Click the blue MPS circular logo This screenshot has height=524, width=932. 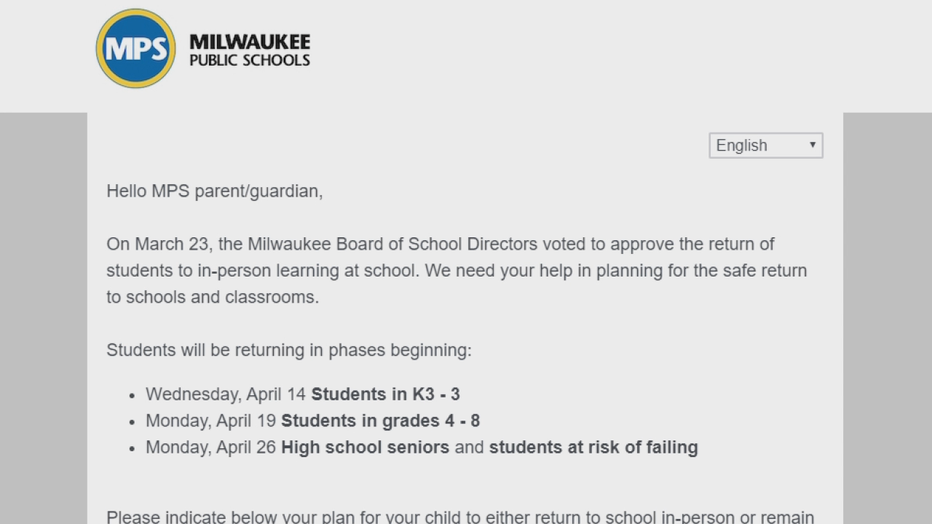point(136,48)
